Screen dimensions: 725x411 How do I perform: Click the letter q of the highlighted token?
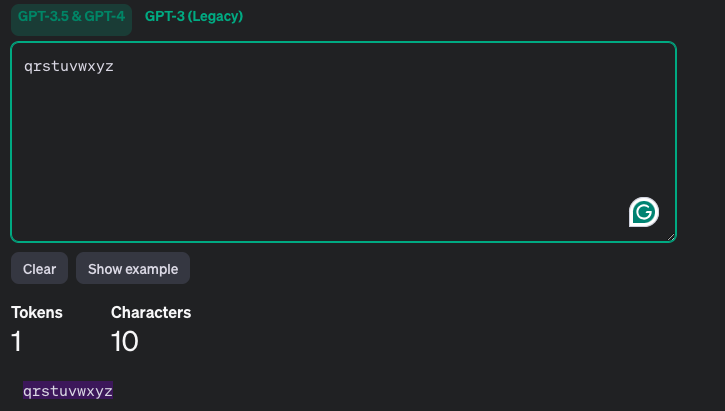[28, 390]
